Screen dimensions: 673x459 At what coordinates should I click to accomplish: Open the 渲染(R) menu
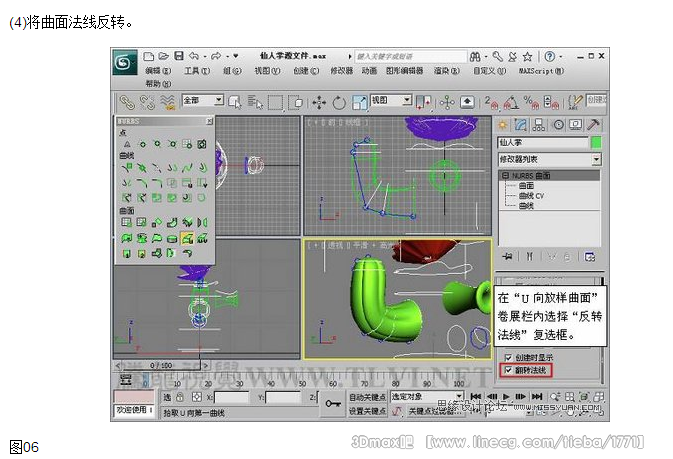446,71
